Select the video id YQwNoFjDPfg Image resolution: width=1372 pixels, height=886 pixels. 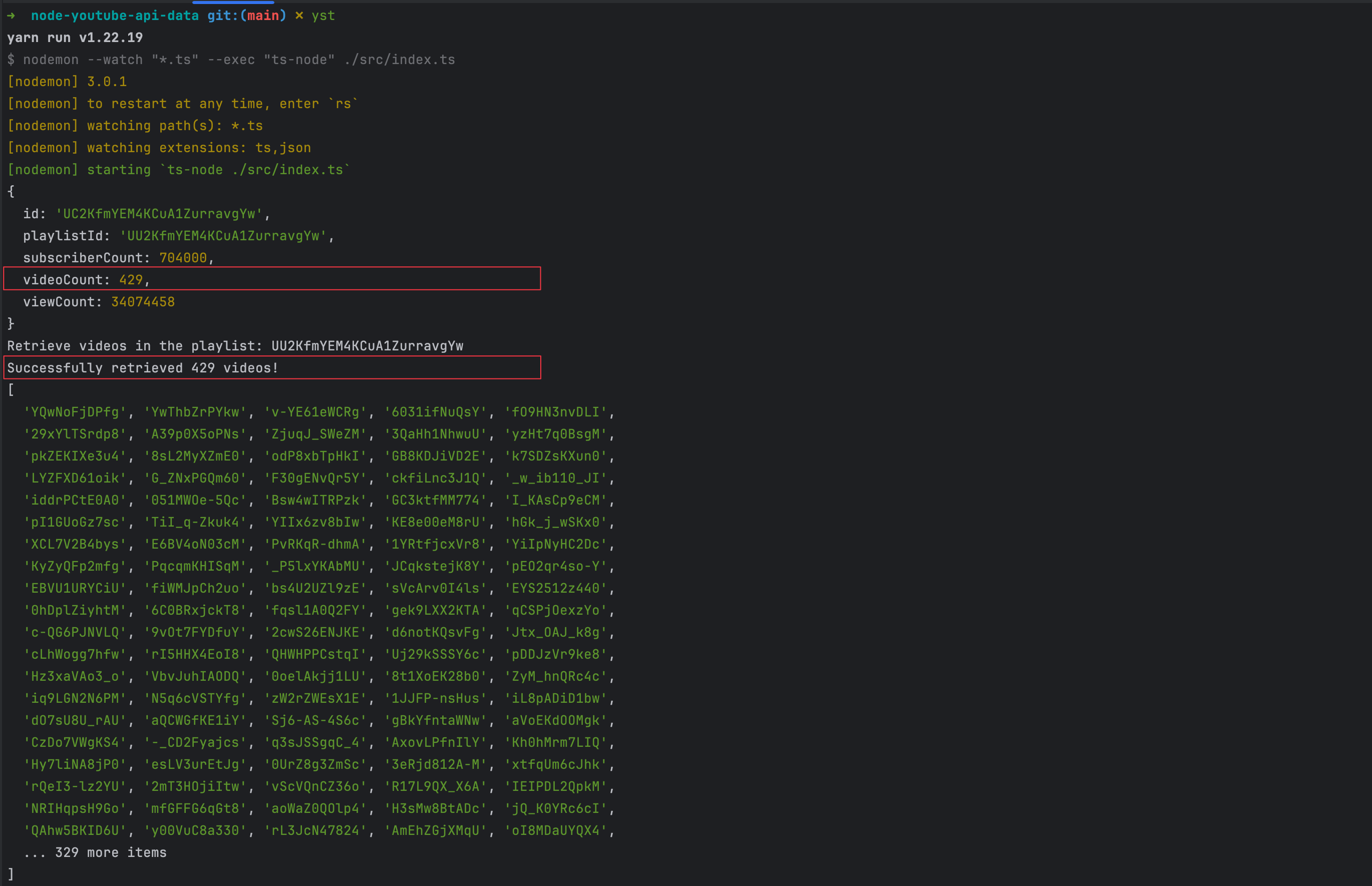pyautogui.click(x=76, y=412)
